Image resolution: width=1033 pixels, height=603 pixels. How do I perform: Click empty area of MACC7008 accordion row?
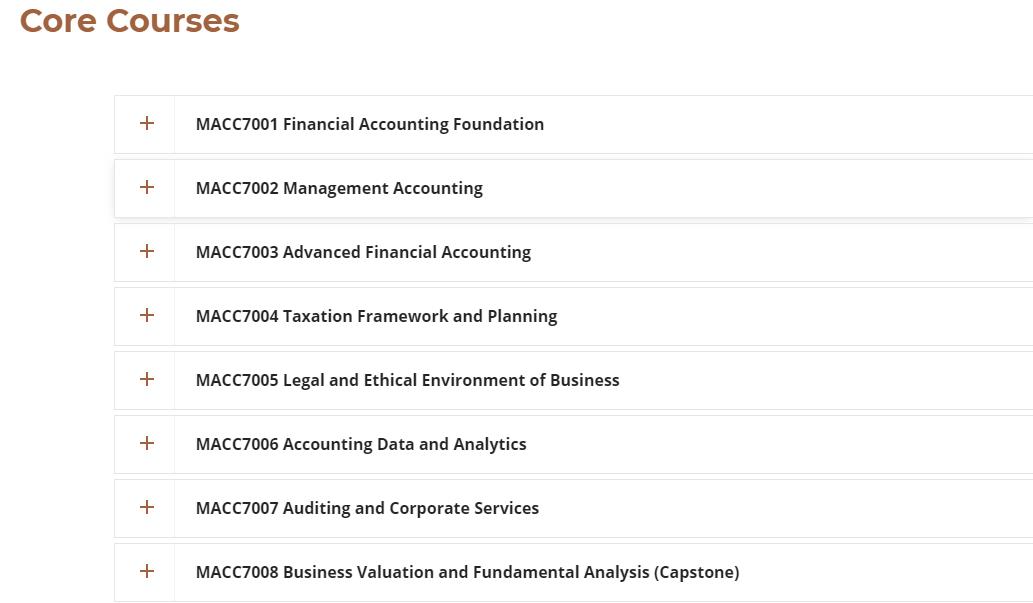(900, 572)
